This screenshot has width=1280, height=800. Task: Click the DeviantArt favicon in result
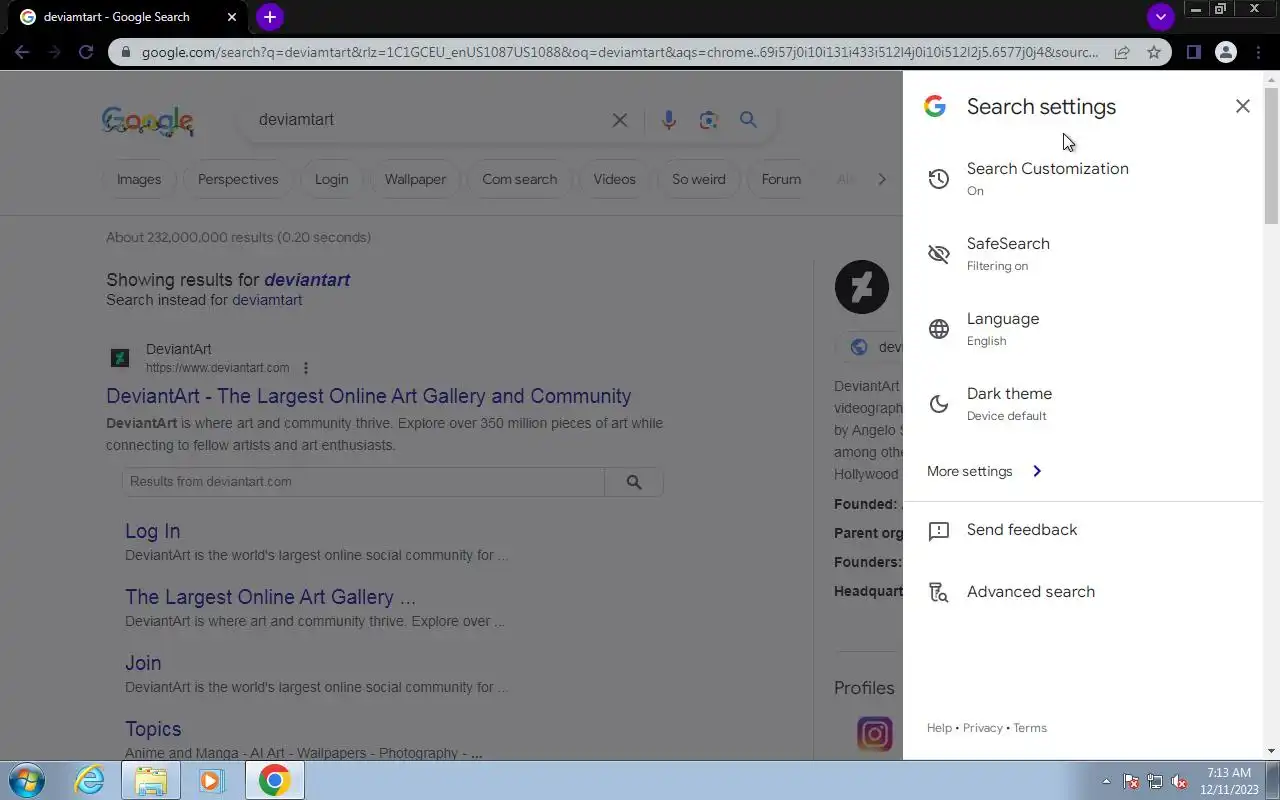(120, 358)
